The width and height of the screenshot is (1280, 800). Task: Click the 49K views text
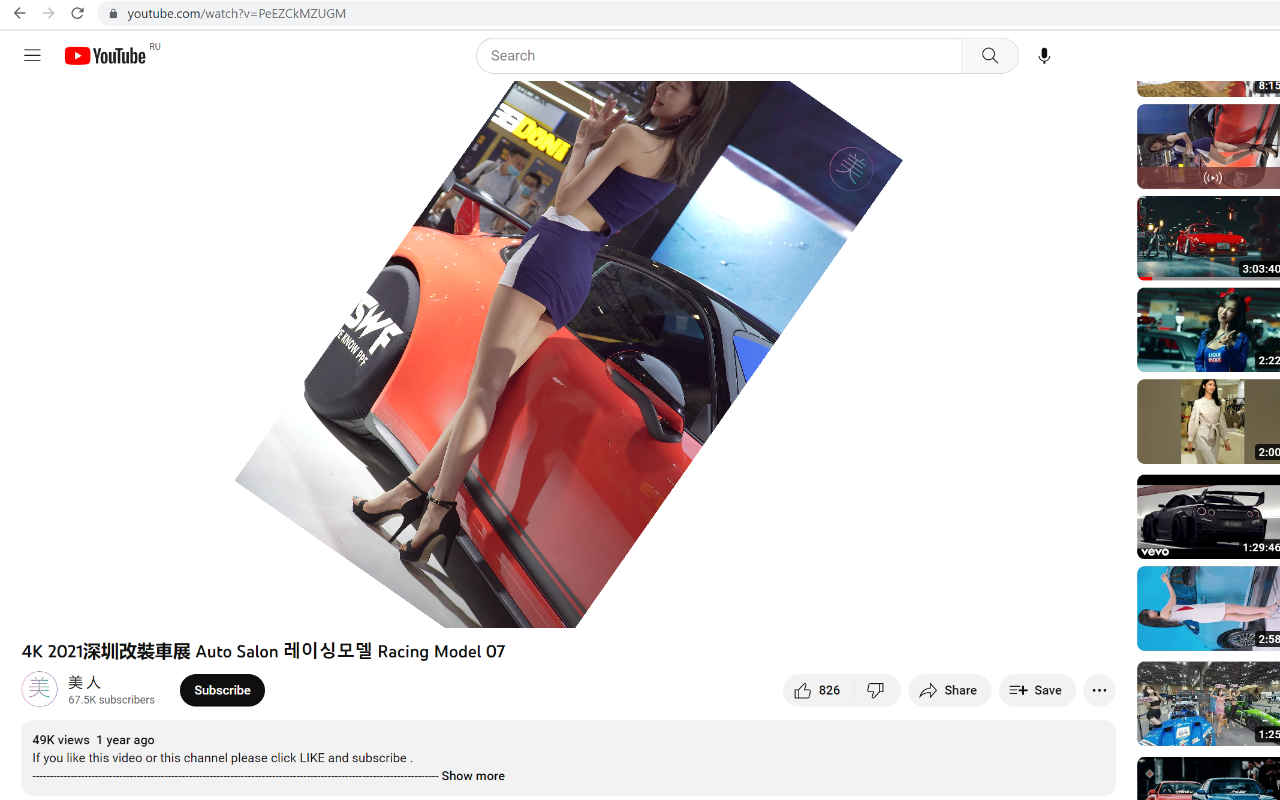61,740
